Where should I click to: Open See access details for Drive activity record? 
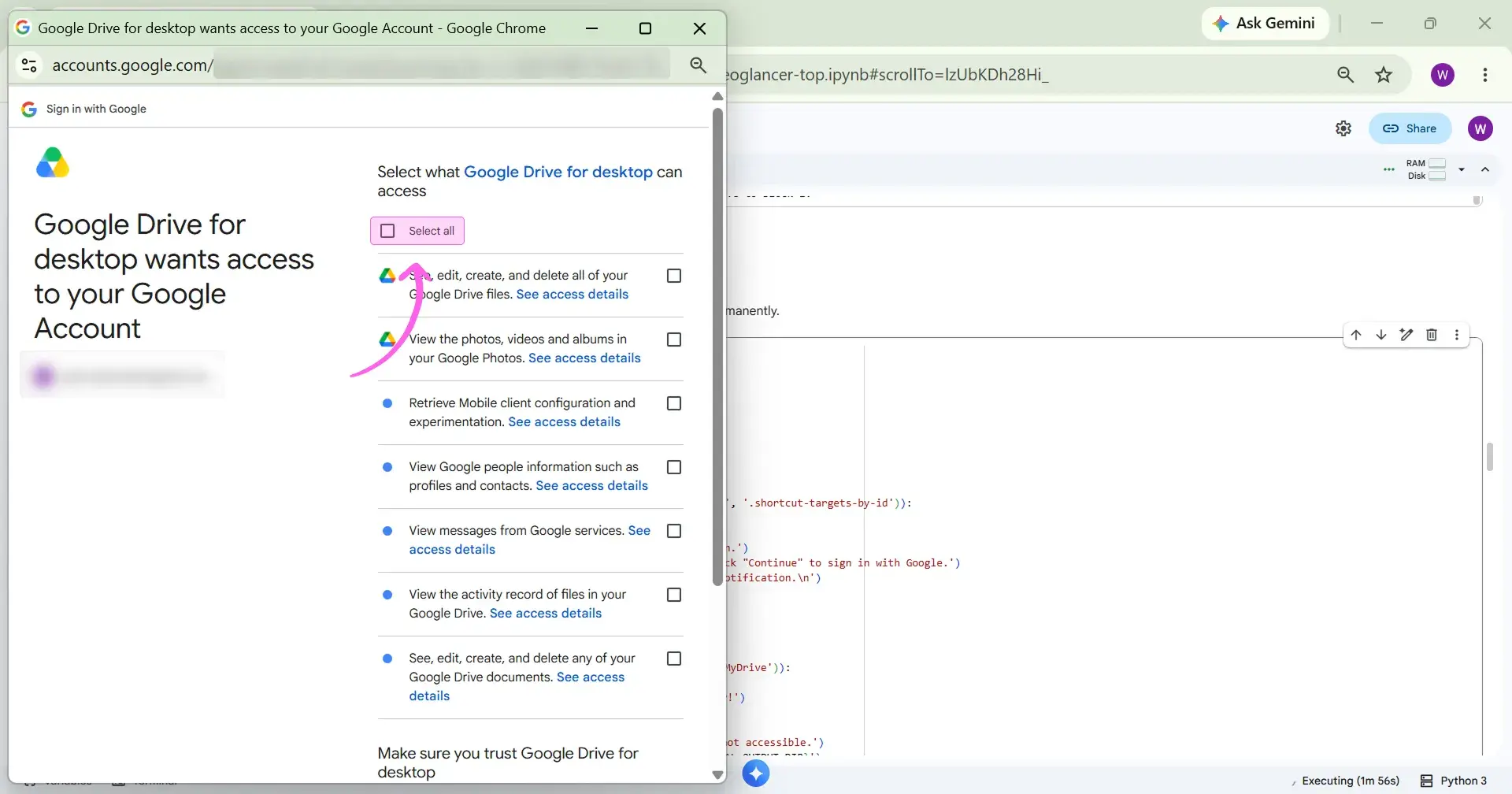(546, 614)
